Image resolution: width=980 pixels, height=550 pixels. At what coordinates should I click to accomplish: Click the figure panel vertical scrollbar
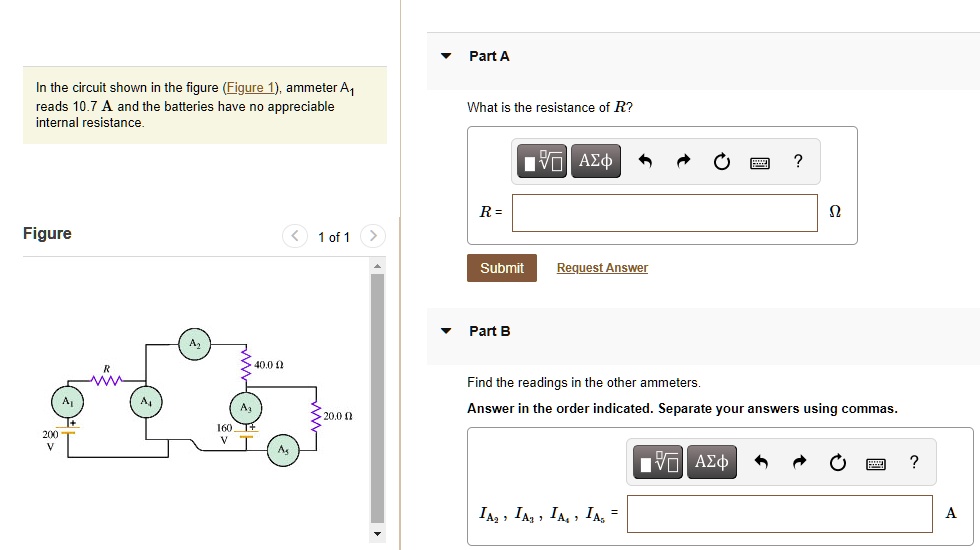coord(377,400)
